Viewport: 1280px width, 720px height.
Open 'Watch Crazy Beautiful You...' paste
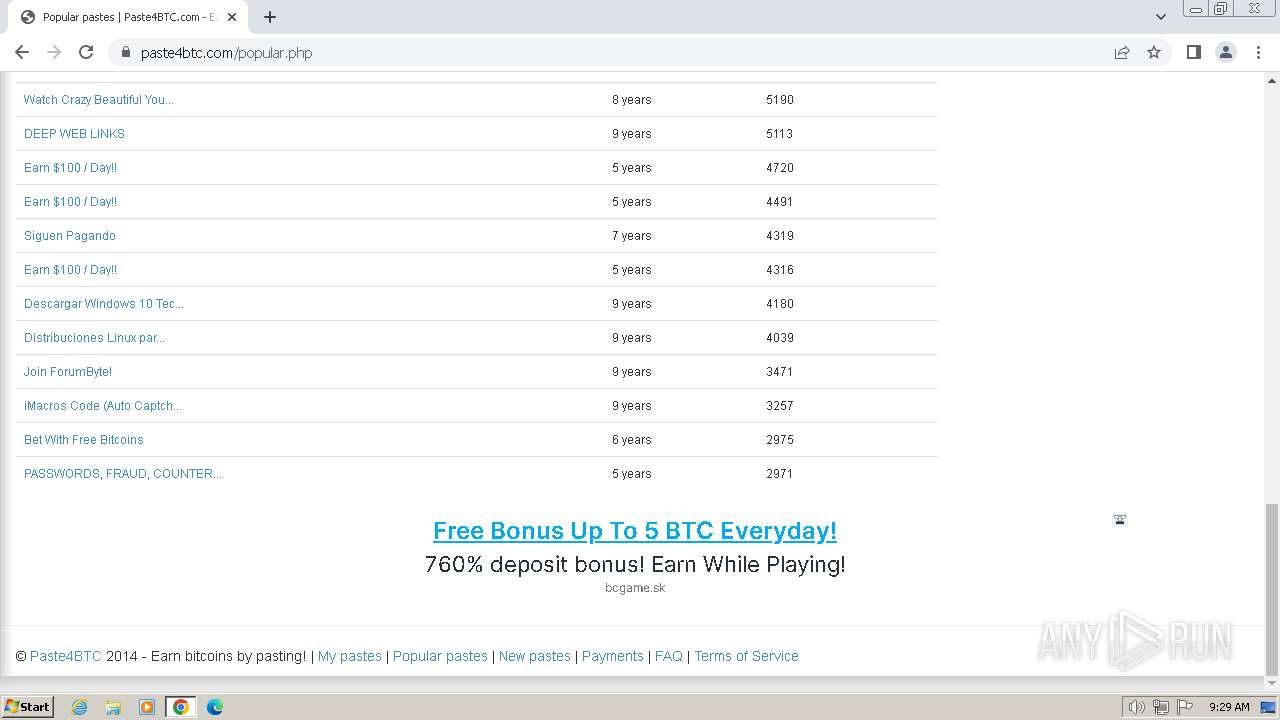point(98,100)
